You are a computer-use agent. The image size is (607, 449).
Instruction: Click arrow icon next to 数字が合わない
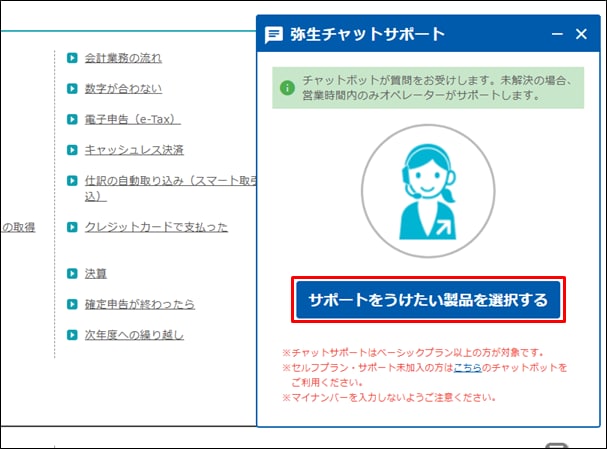pos(72,89)
